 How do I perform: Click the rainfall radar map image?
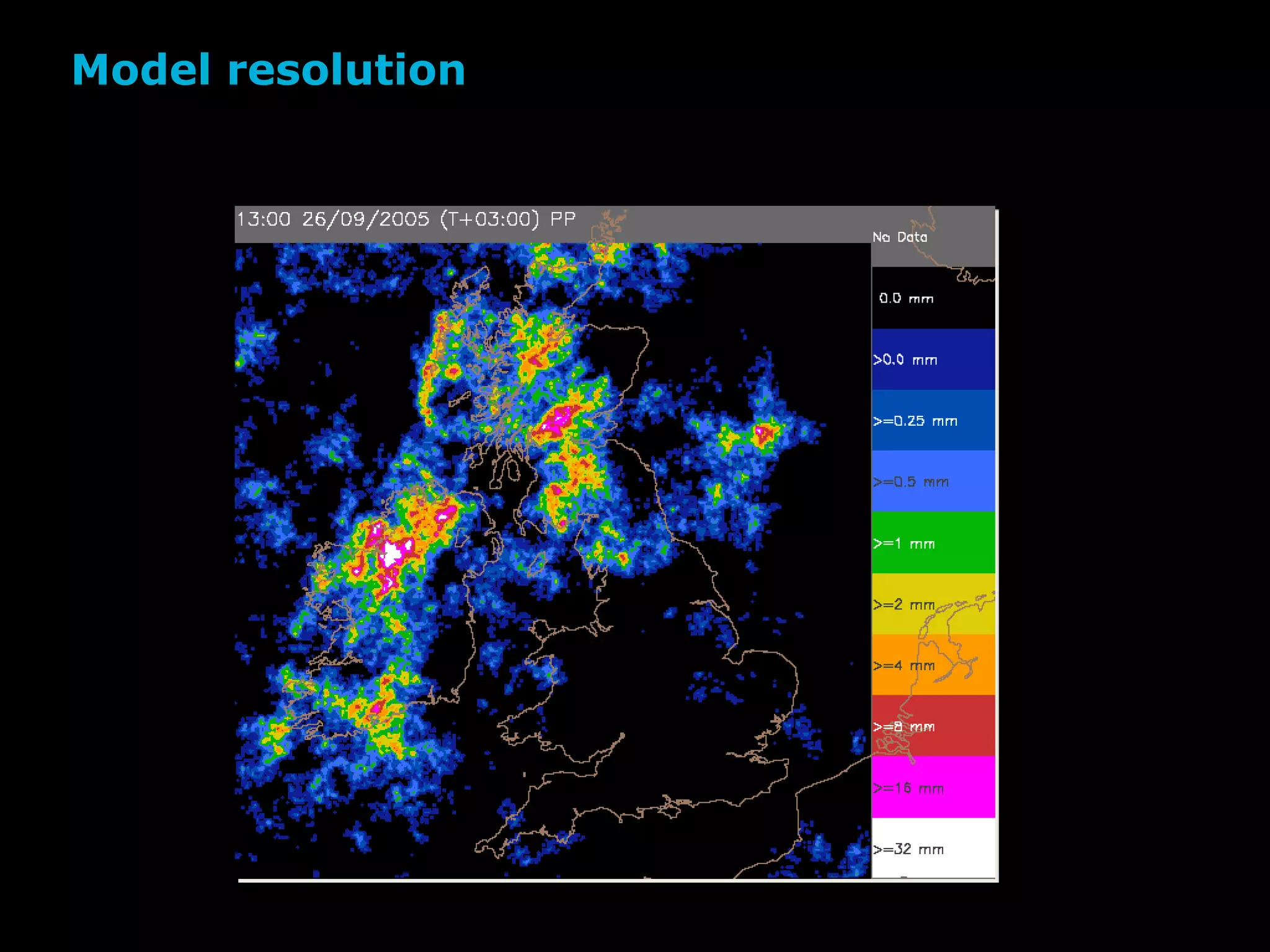point(616,543)
